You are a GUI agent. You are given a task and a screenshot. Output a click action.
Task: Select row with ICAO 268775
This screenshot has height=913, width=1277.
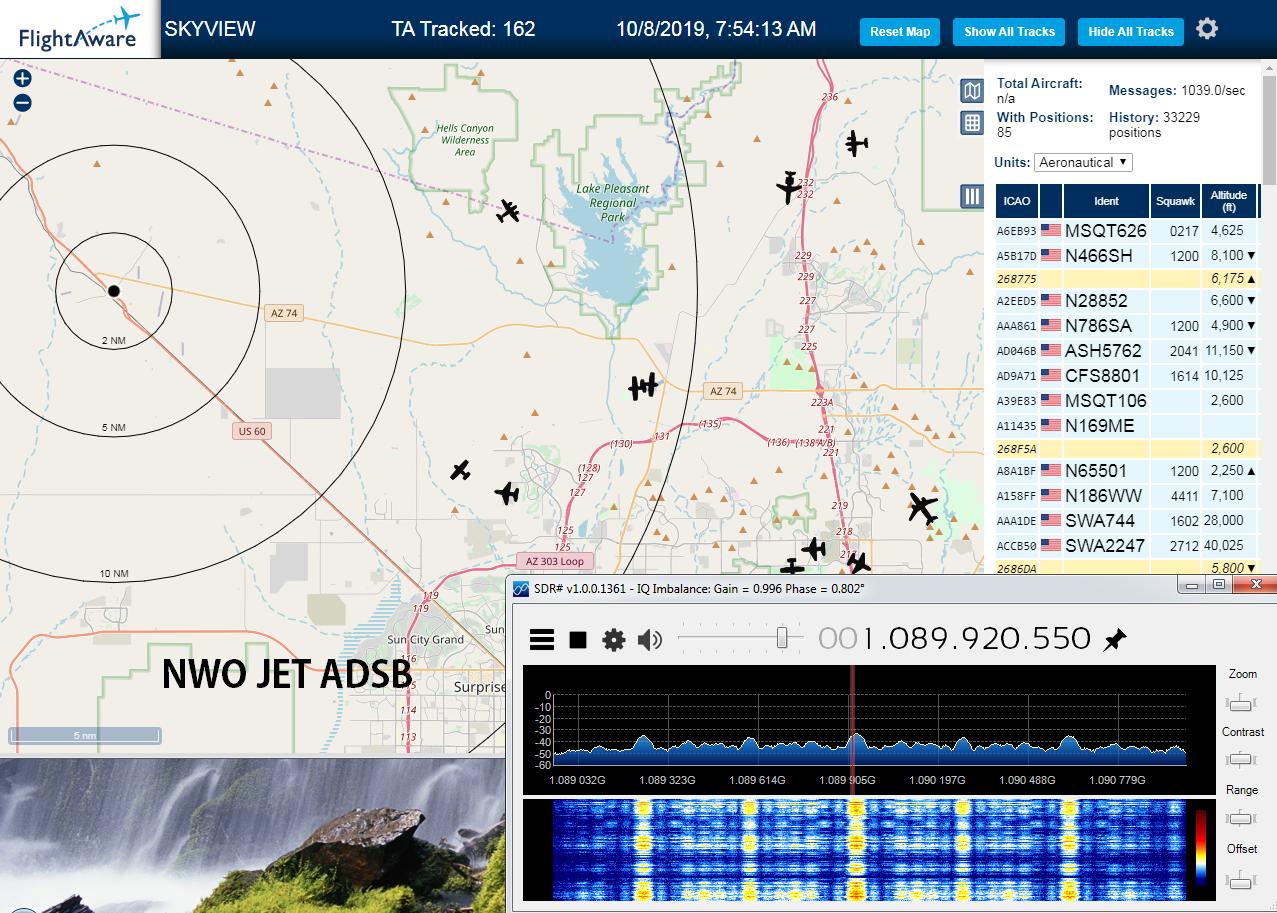coord(1126,279)
